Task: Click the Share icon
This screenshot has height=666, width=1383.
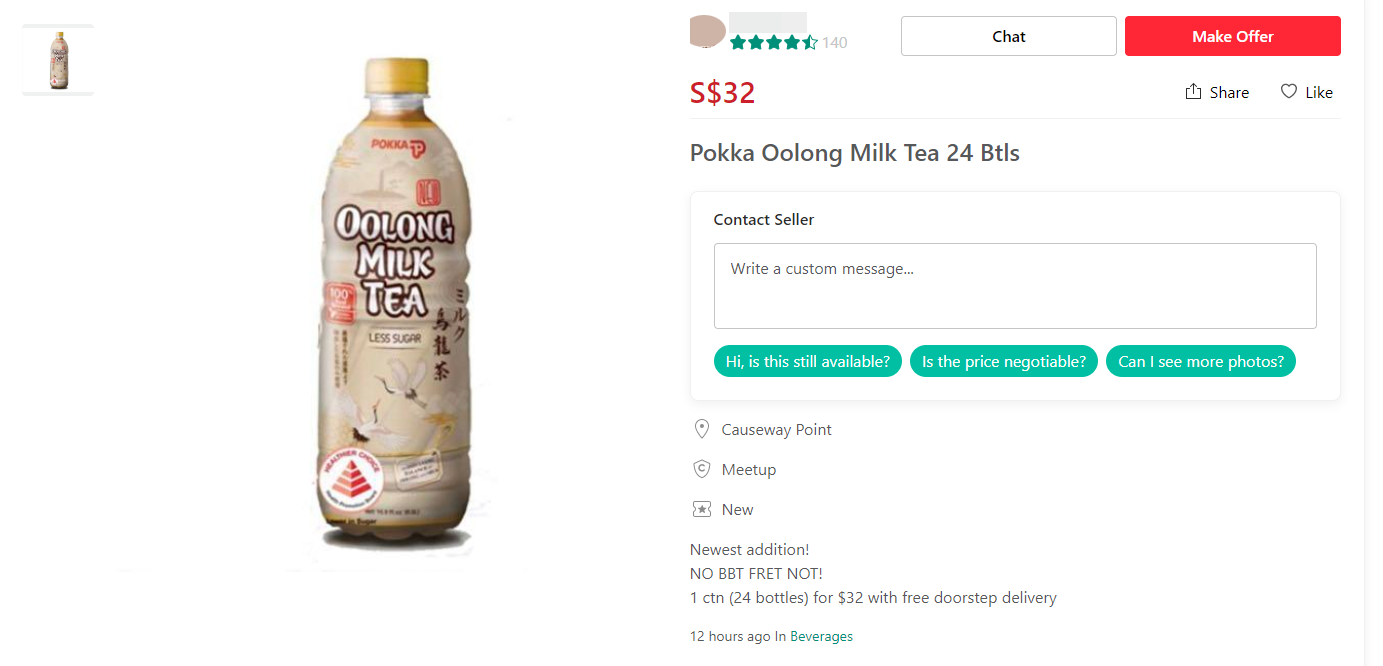Action: pyautogui.click(x=1193, y=92)
